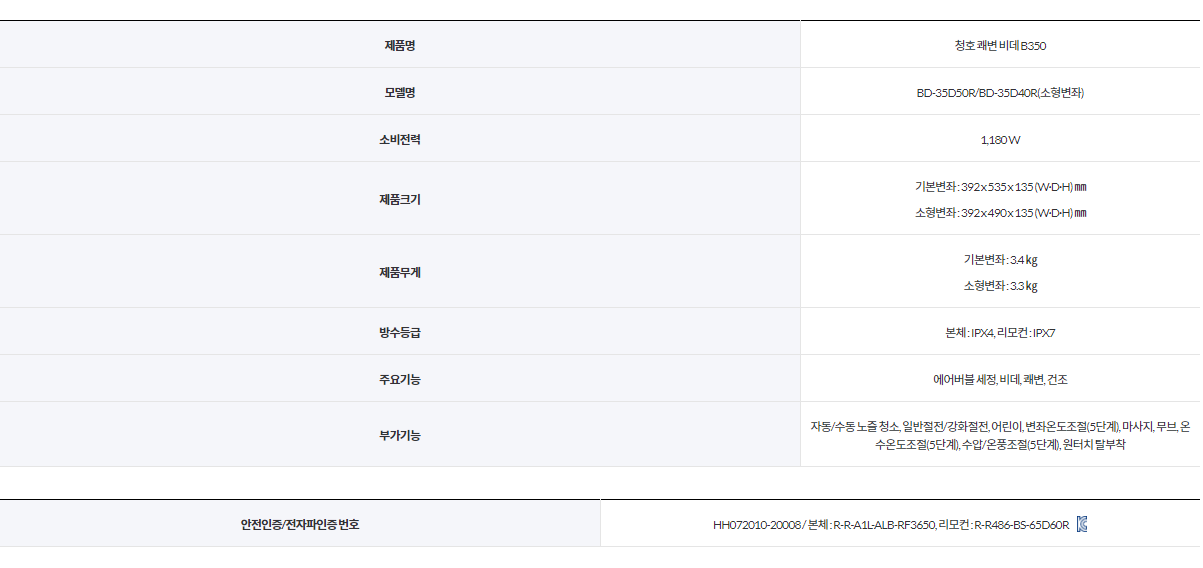Click the 소형변좌 3.3 kg weight line
The image size is (1203, 568).
point(1000,286)
